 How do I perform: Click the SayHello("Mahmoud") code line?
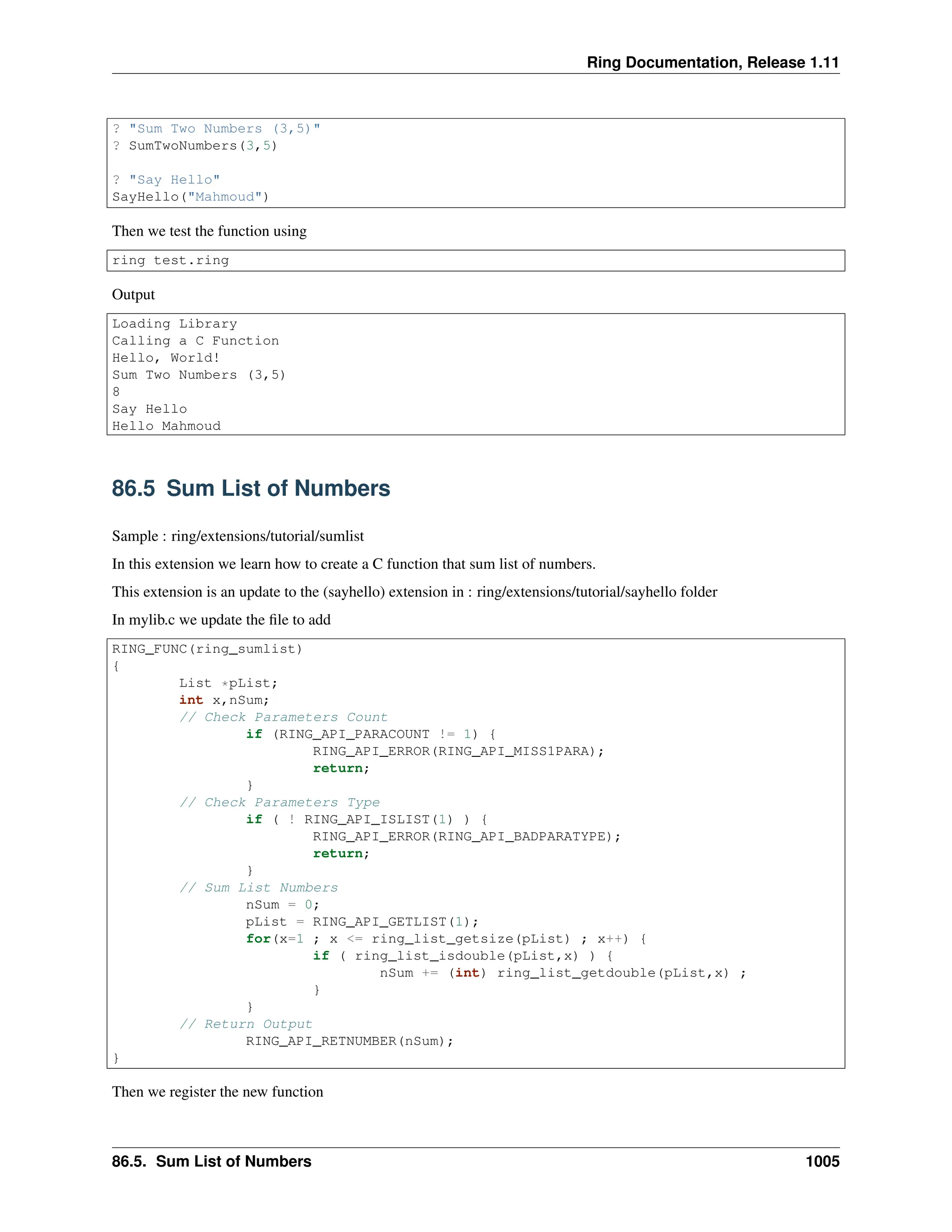coord(190,197)
